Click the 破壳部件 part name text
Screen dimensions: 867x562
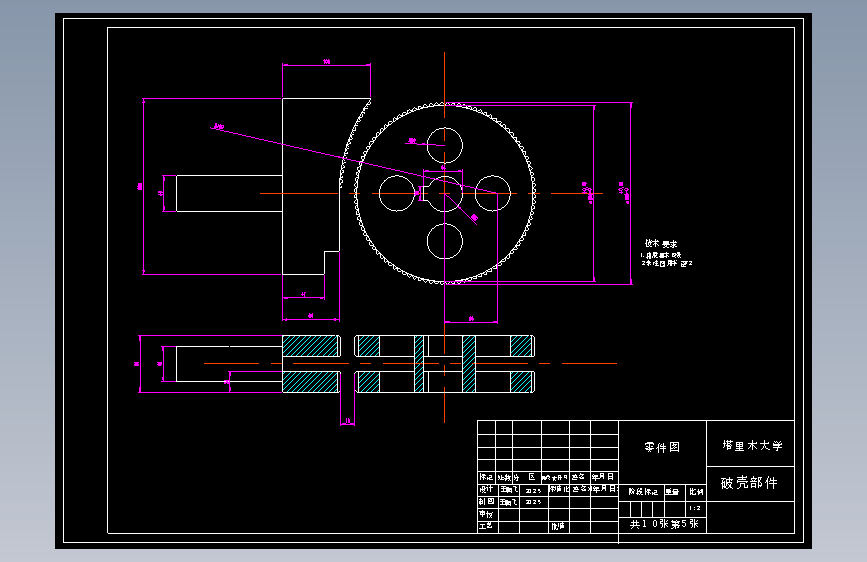click(749, 483)
